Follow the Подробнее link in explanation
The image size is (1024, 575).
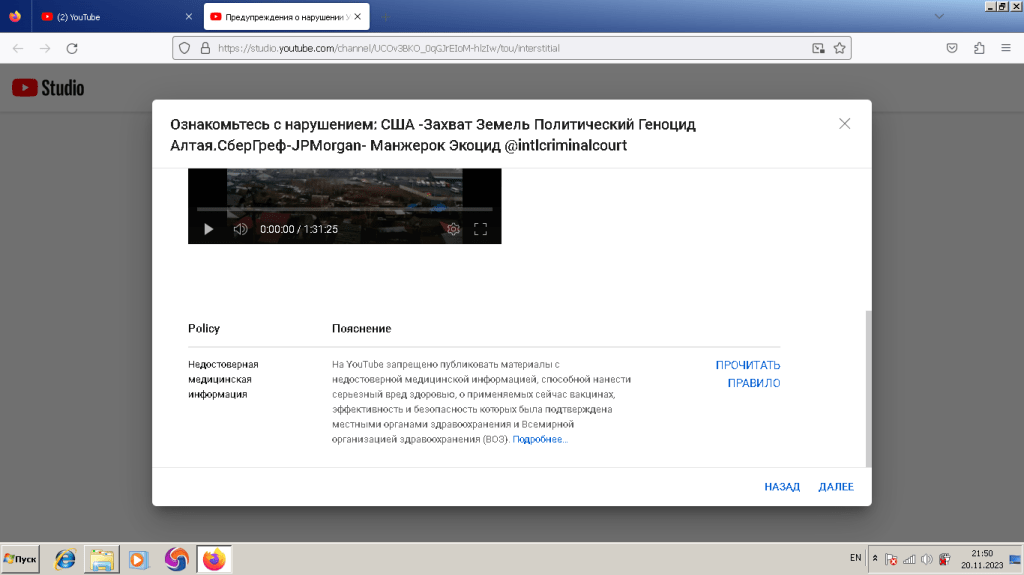pyautogui.click(x=540, y=440)
